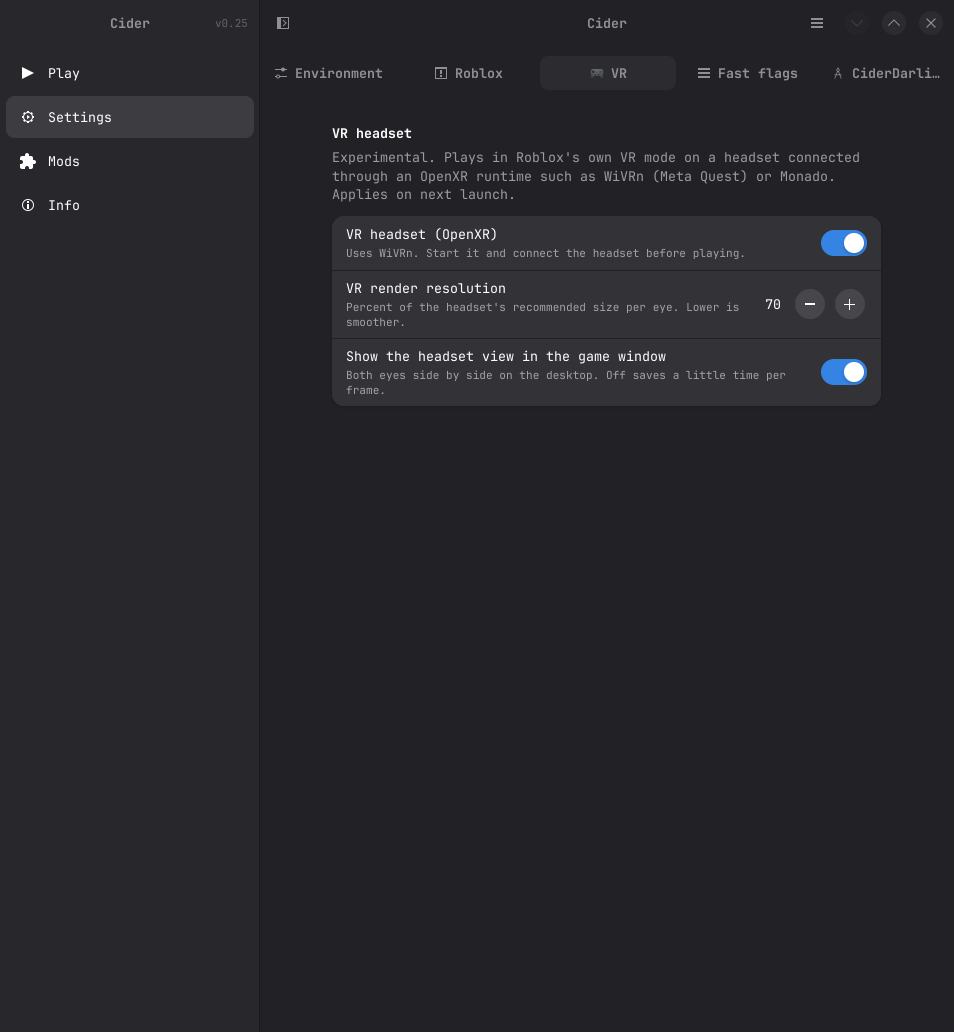Select Settings in the sidebar

coord(130,117)
